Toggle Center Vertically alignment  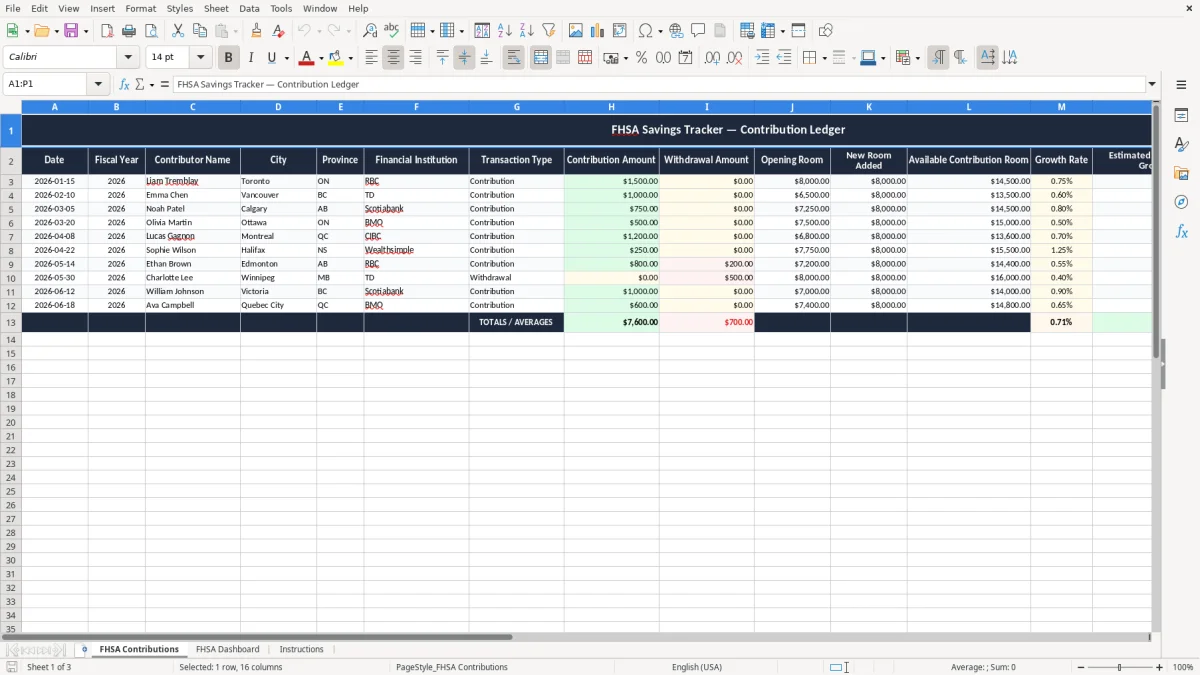(464, 58)
